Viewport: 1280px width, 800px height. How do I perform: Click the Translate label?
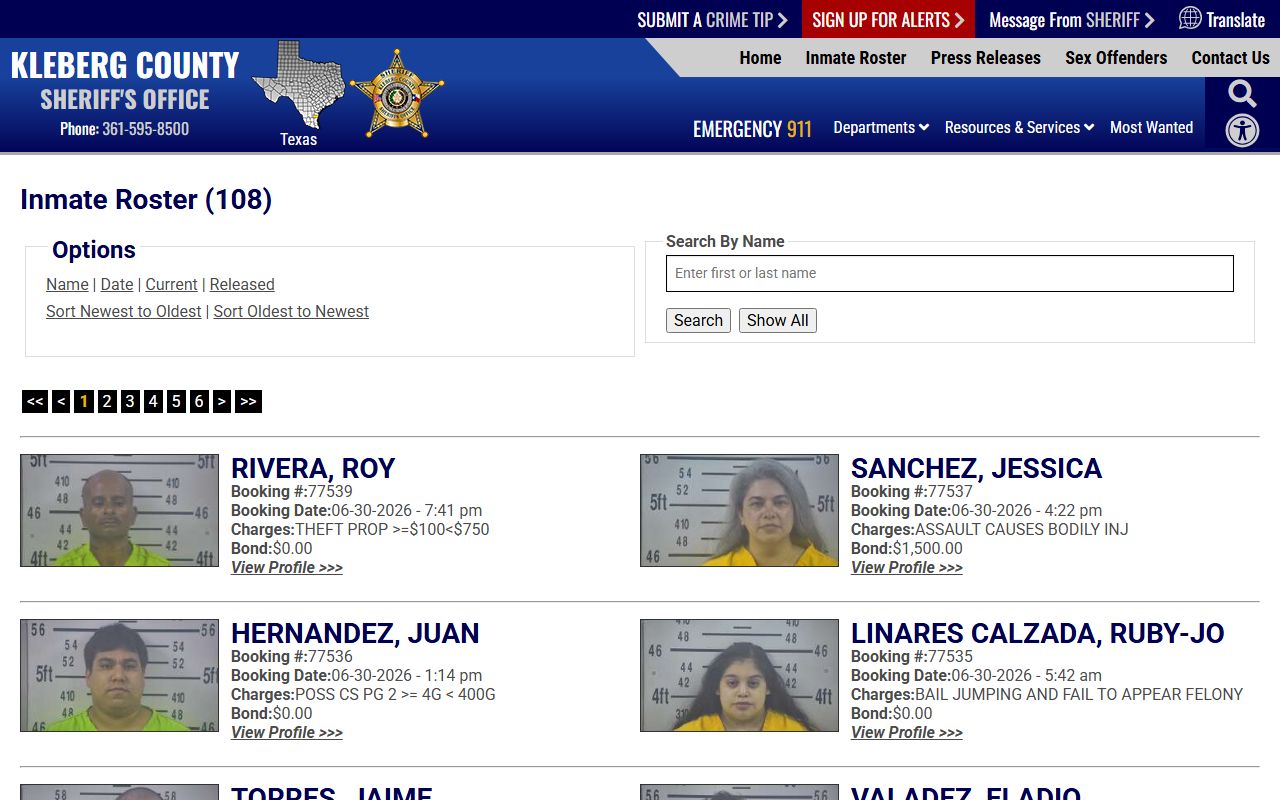(1235, 20)
